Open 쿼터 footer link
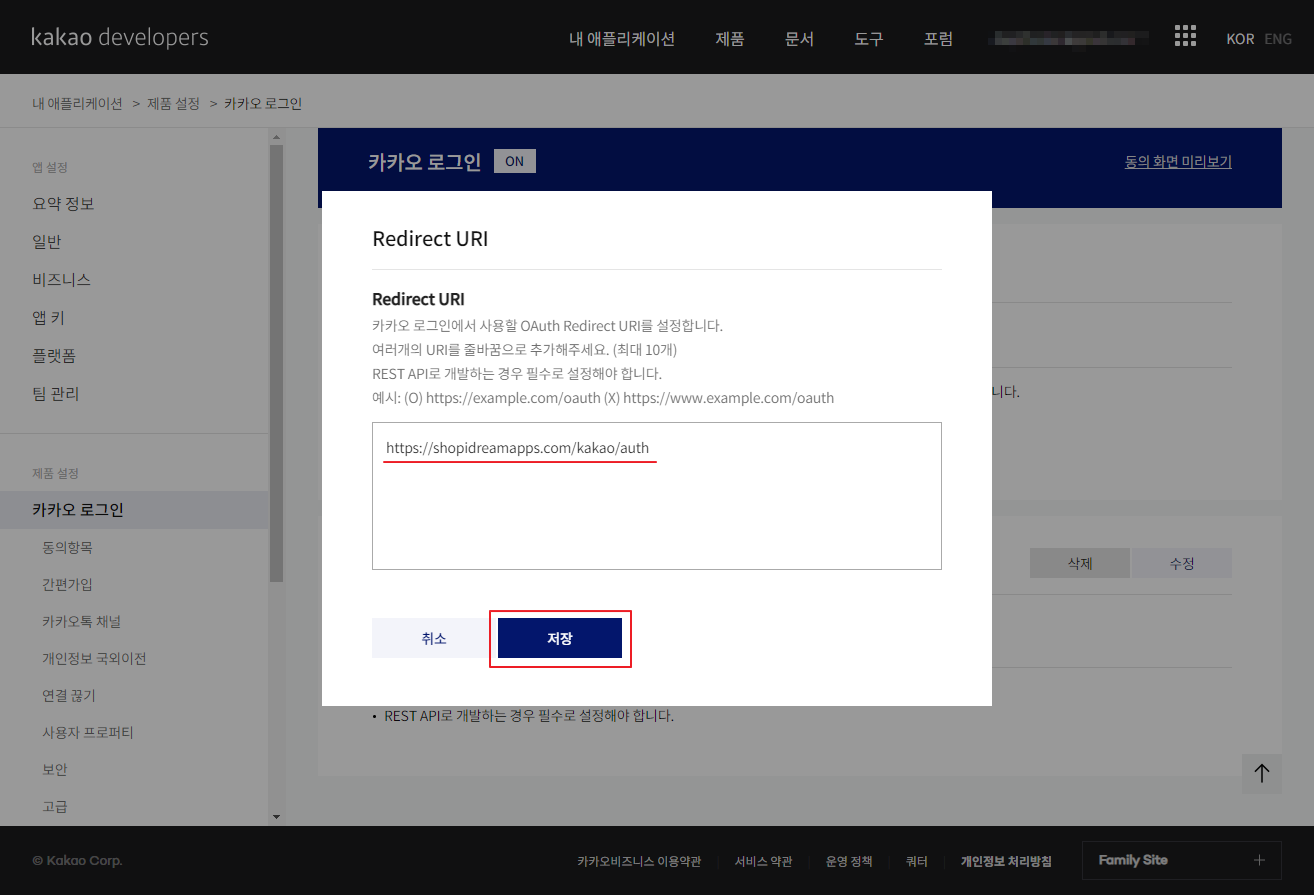Viewport: 1314px width, 895px height. (917, 861)
